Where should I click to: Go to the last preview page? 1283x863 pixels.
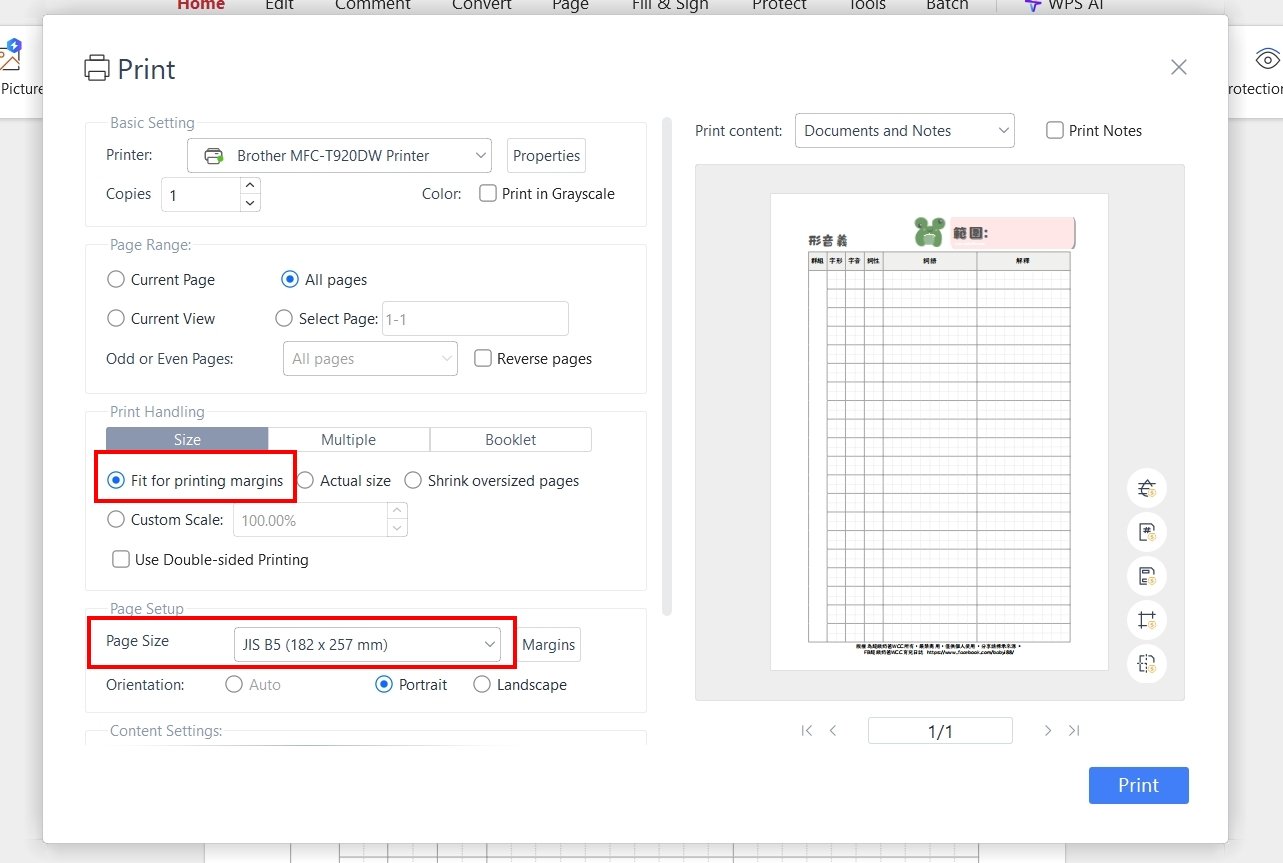(x=1074, y=731)
